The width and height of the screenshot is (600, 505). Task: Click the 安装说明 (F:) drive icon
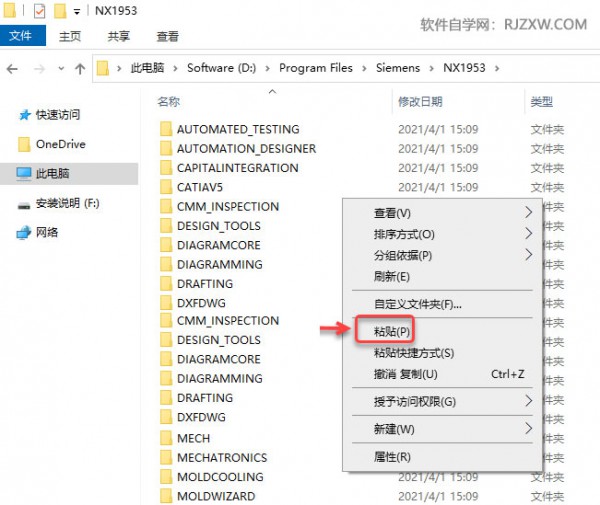click(x=24, y=206)
